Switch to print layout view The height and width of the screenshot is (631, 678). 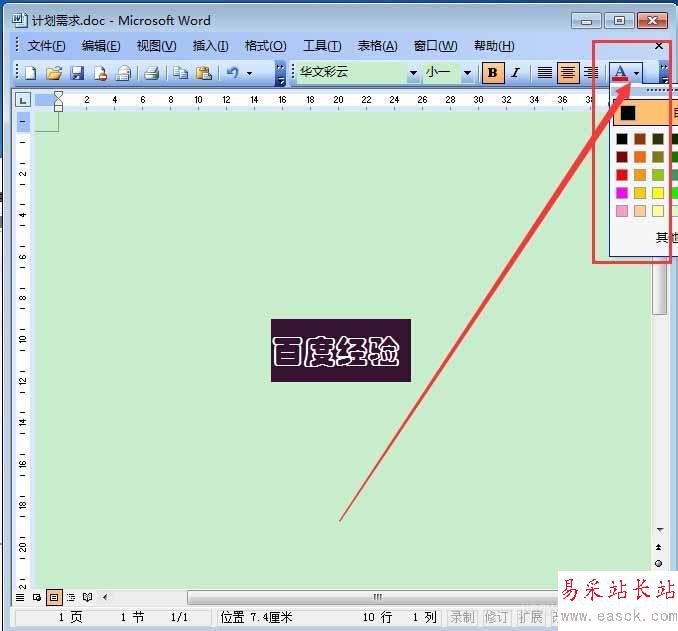(x=54, y=597)
